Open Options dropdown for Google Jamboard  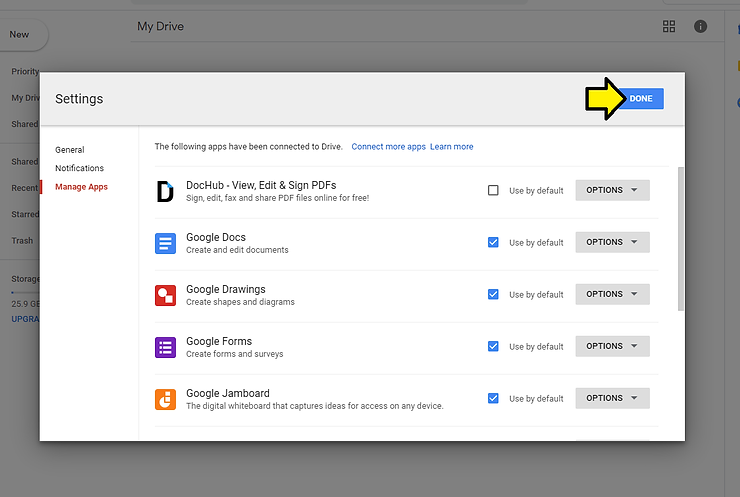click(x=612, y=398)
